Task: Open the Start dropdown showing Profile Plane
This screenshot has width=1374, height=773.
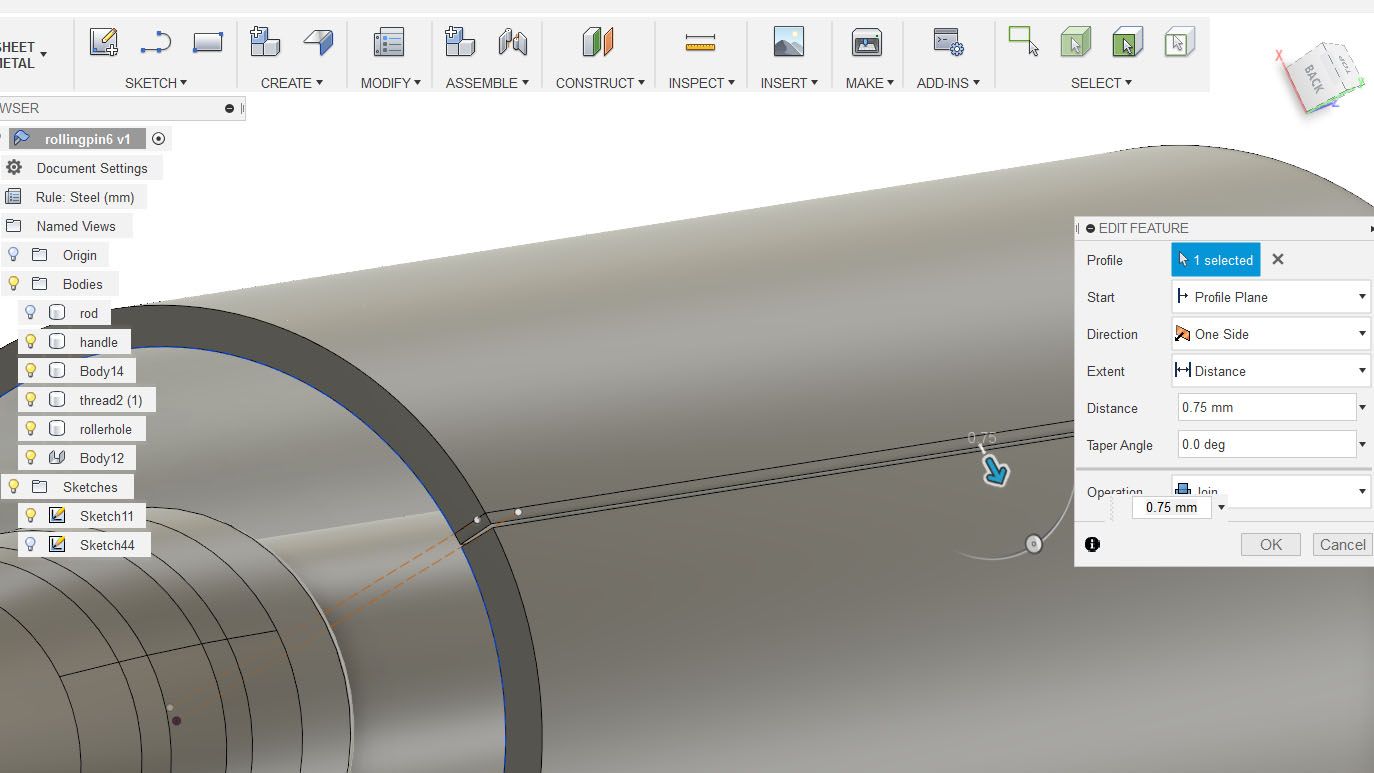Action: pyautogui.click(x=1270, y=297)
